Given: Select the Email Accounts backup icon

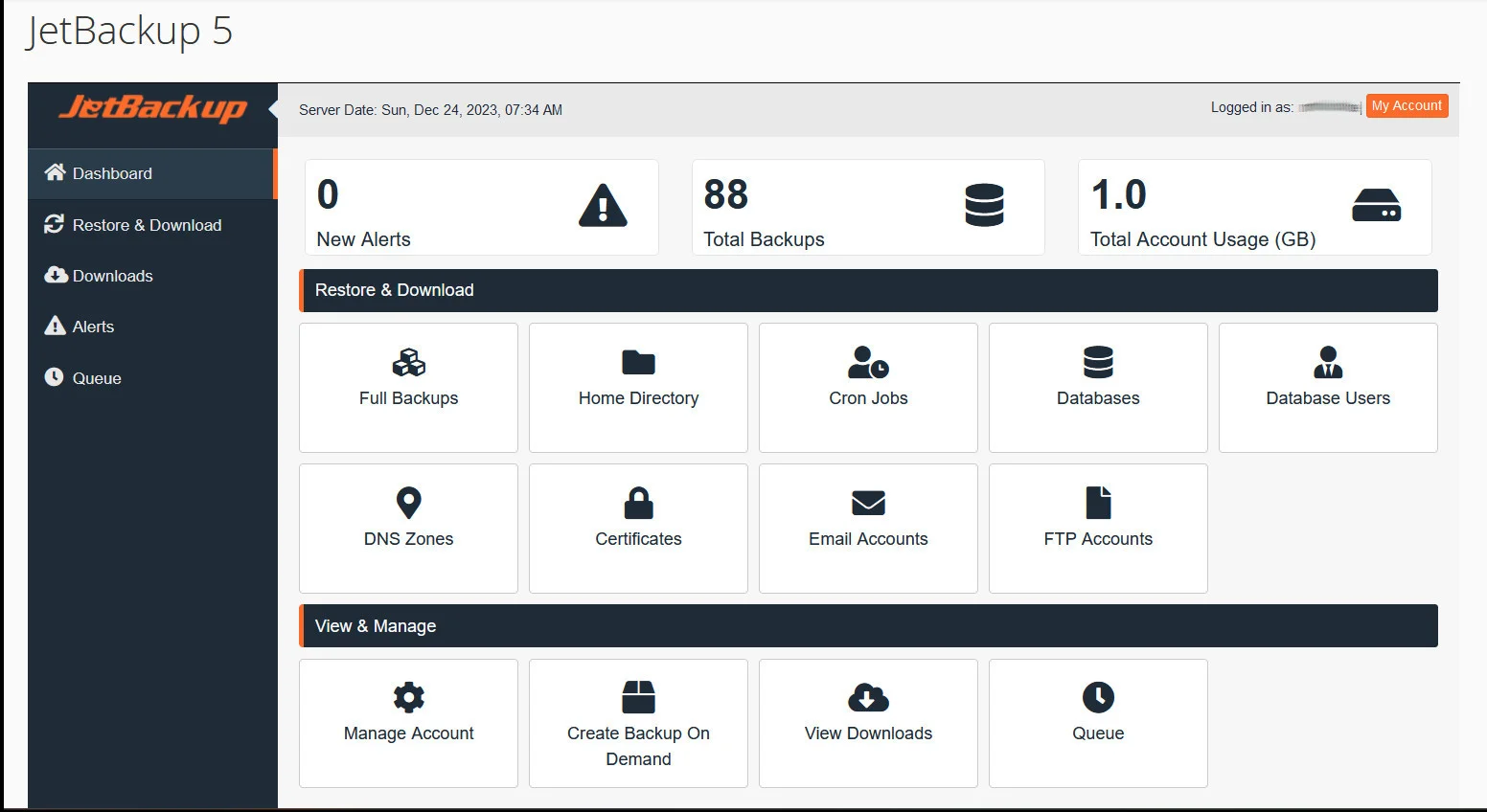Looking at the screenshot, I should click(x=868, y=528).
